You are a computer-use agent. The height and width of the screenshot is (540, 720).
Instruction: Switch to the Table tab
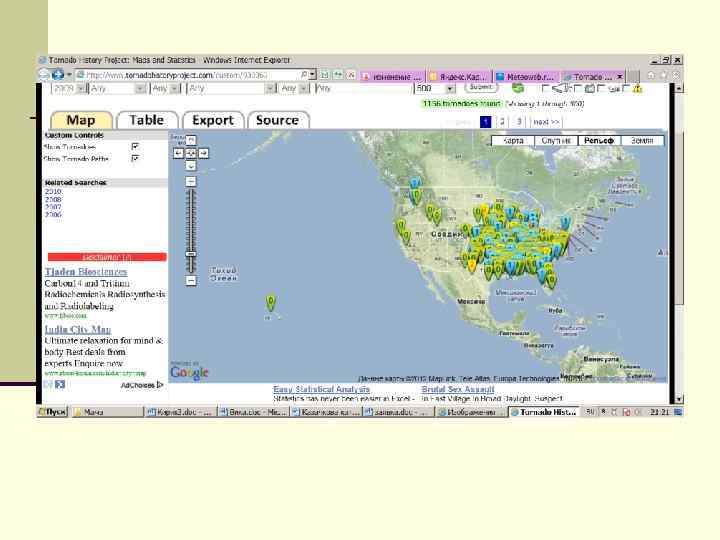pyautogui.click(x=146, y=120)
